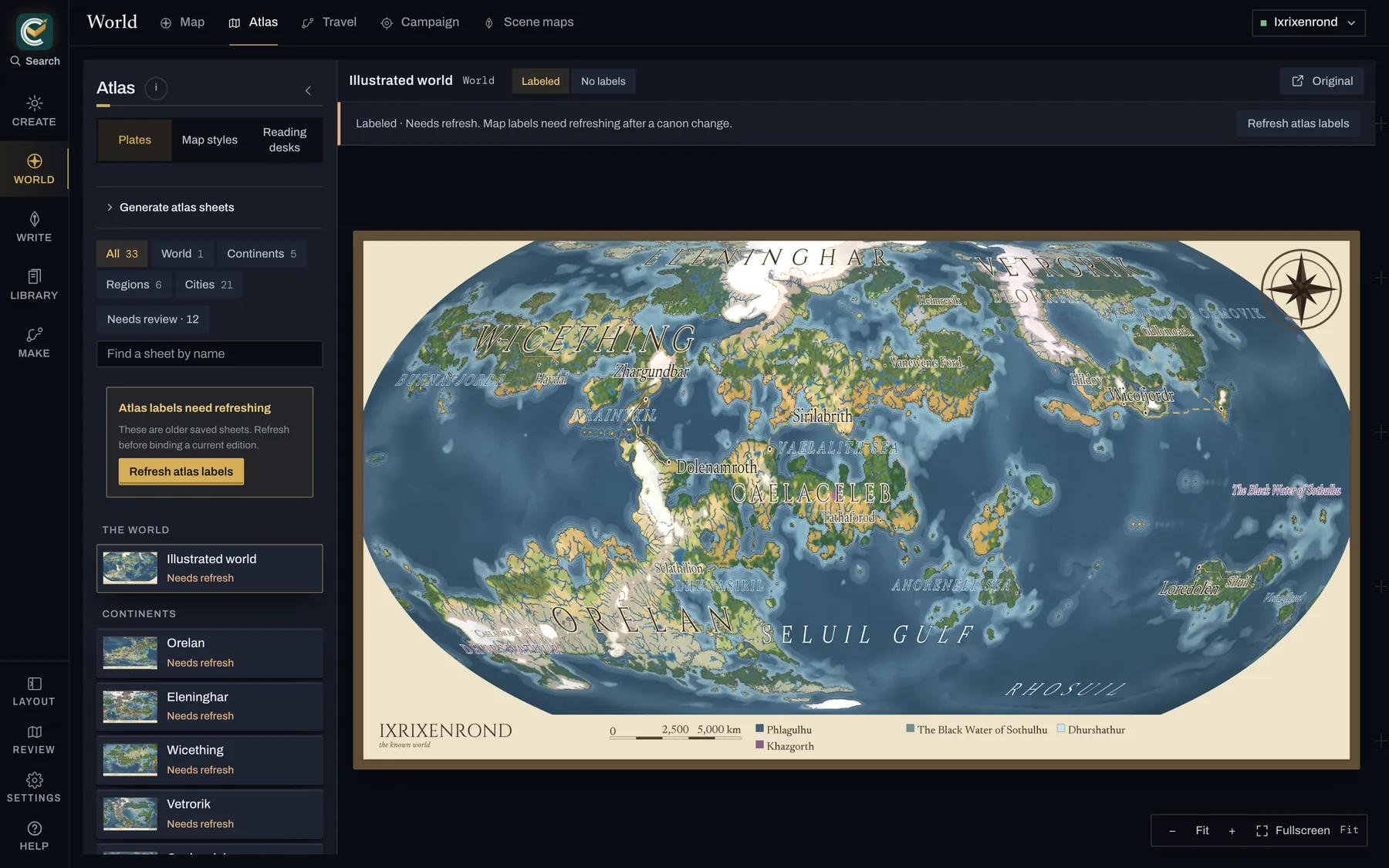The width and height of the screenshot is (1389, 868).
Task: Open Help in the sidebar
Action: click(34, 836)
